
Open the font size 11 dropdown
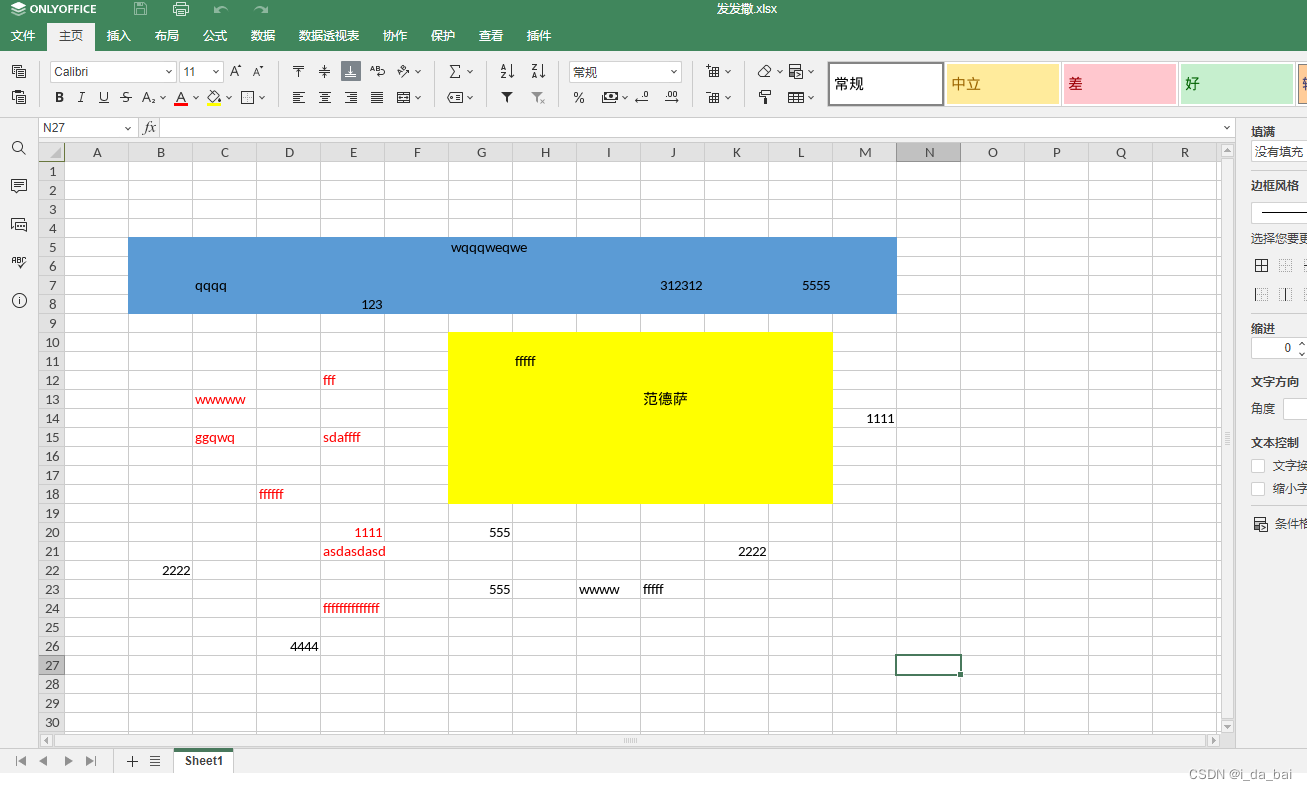click(x=216, y=72)
